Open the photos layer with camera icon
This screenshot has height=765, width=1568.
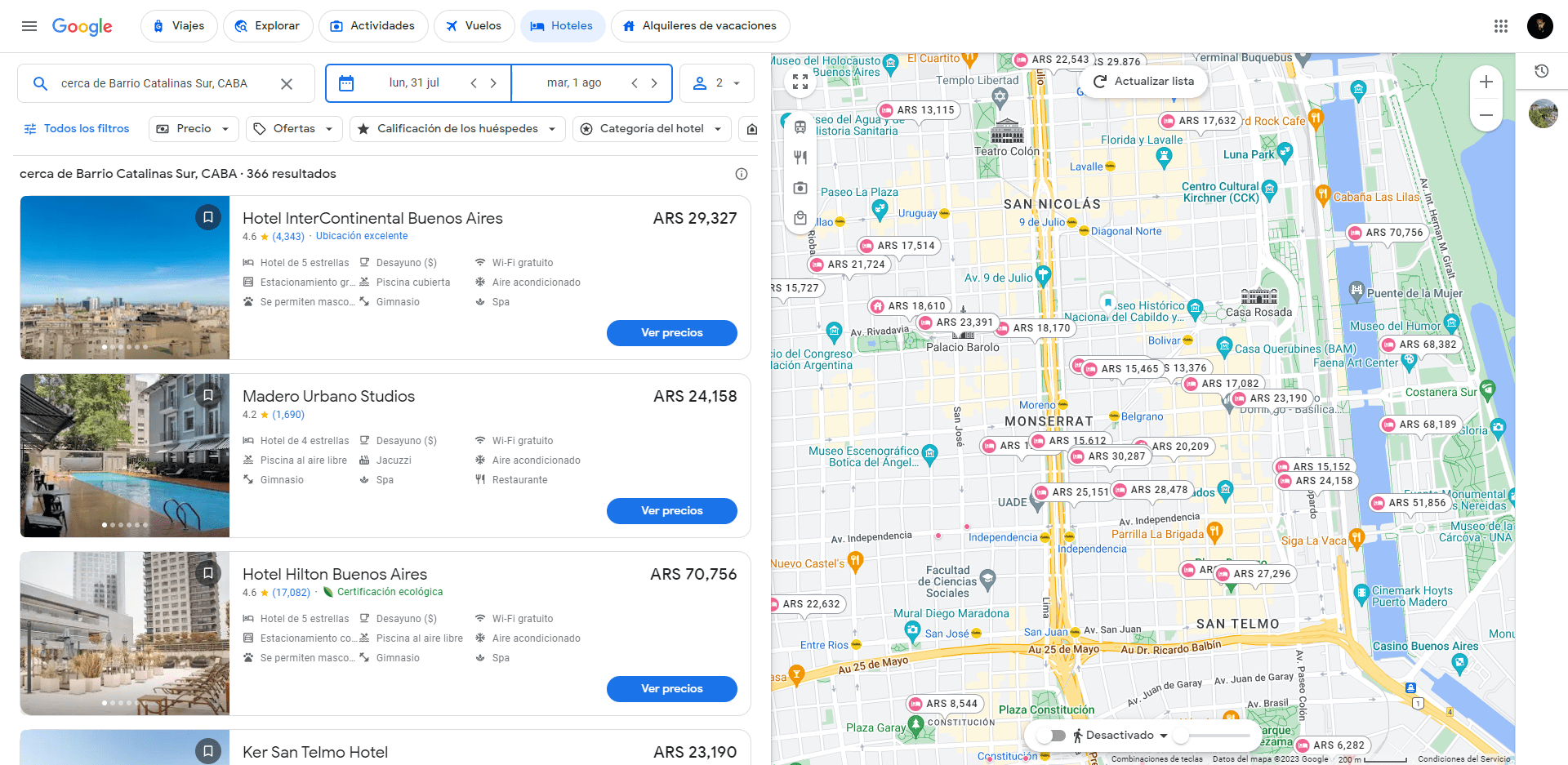point(800,187)
